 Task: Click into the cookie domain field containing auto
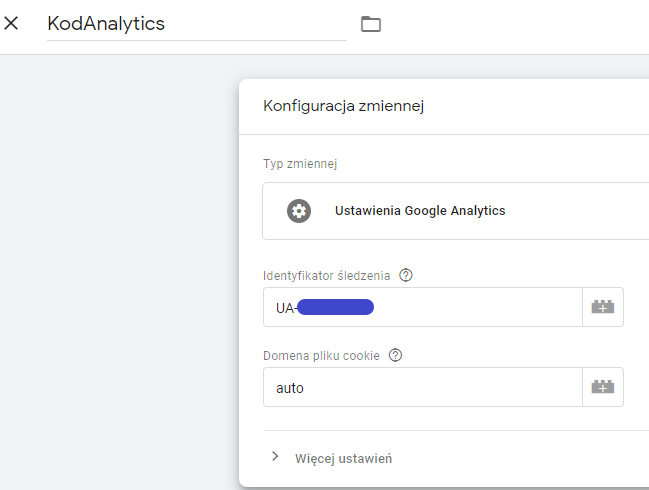(x=420, y=387)
